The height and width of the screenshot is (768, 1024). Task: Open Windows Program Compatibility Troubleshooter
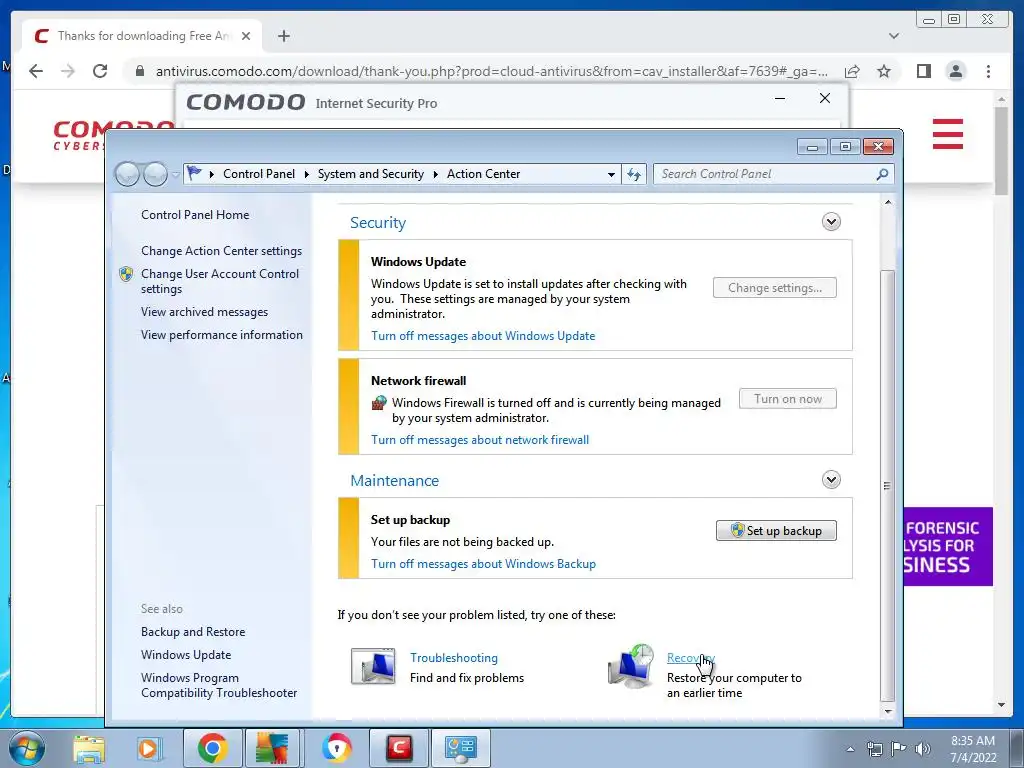pyautogui.click(x=219, y=686)
